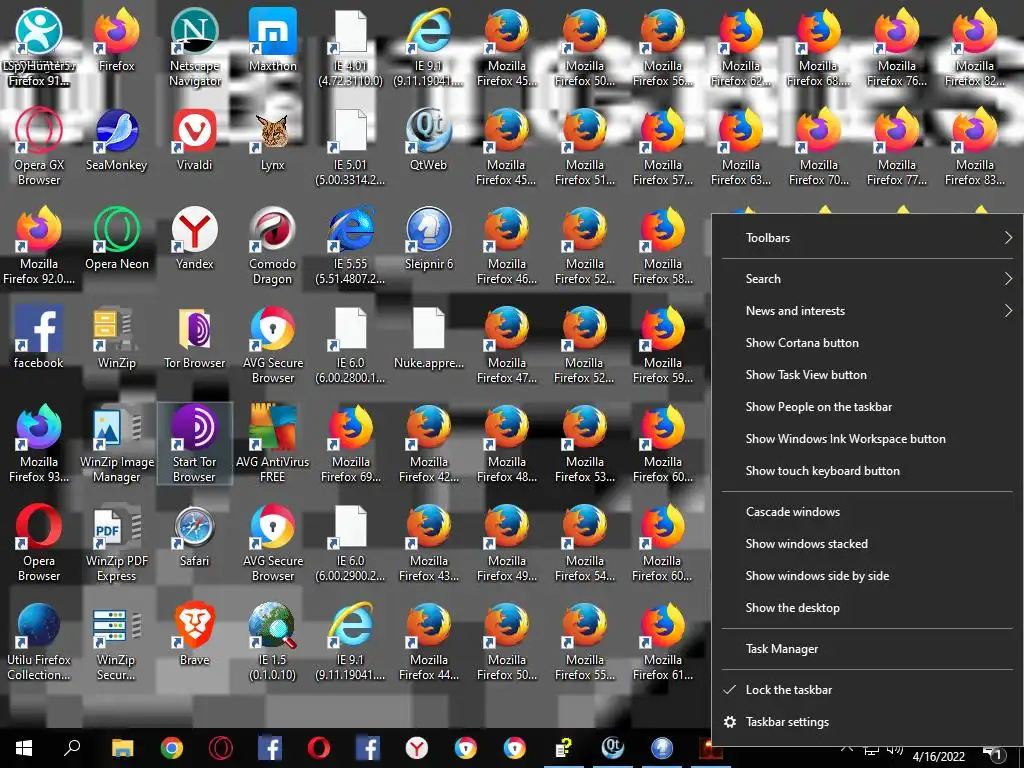The image size is (1024, 768).
Task: Open the Mozilla Firefox 69 shortcut
Action: click(351, 444)
